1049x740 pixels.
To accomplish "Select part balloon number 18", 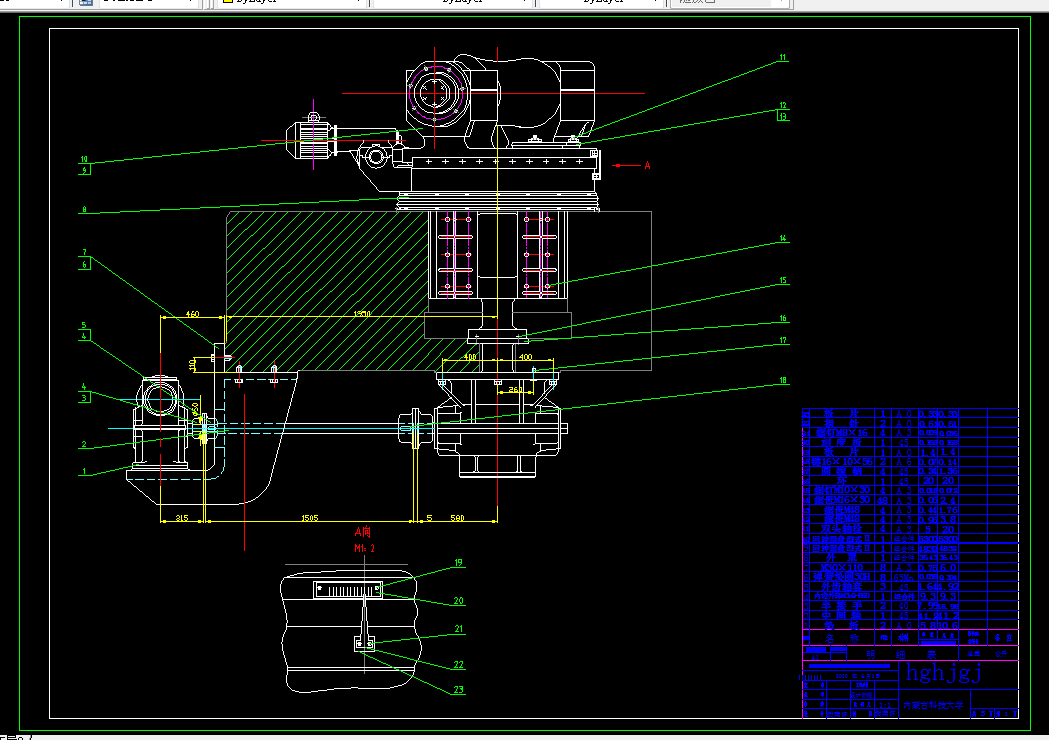I will pos(783,380).
